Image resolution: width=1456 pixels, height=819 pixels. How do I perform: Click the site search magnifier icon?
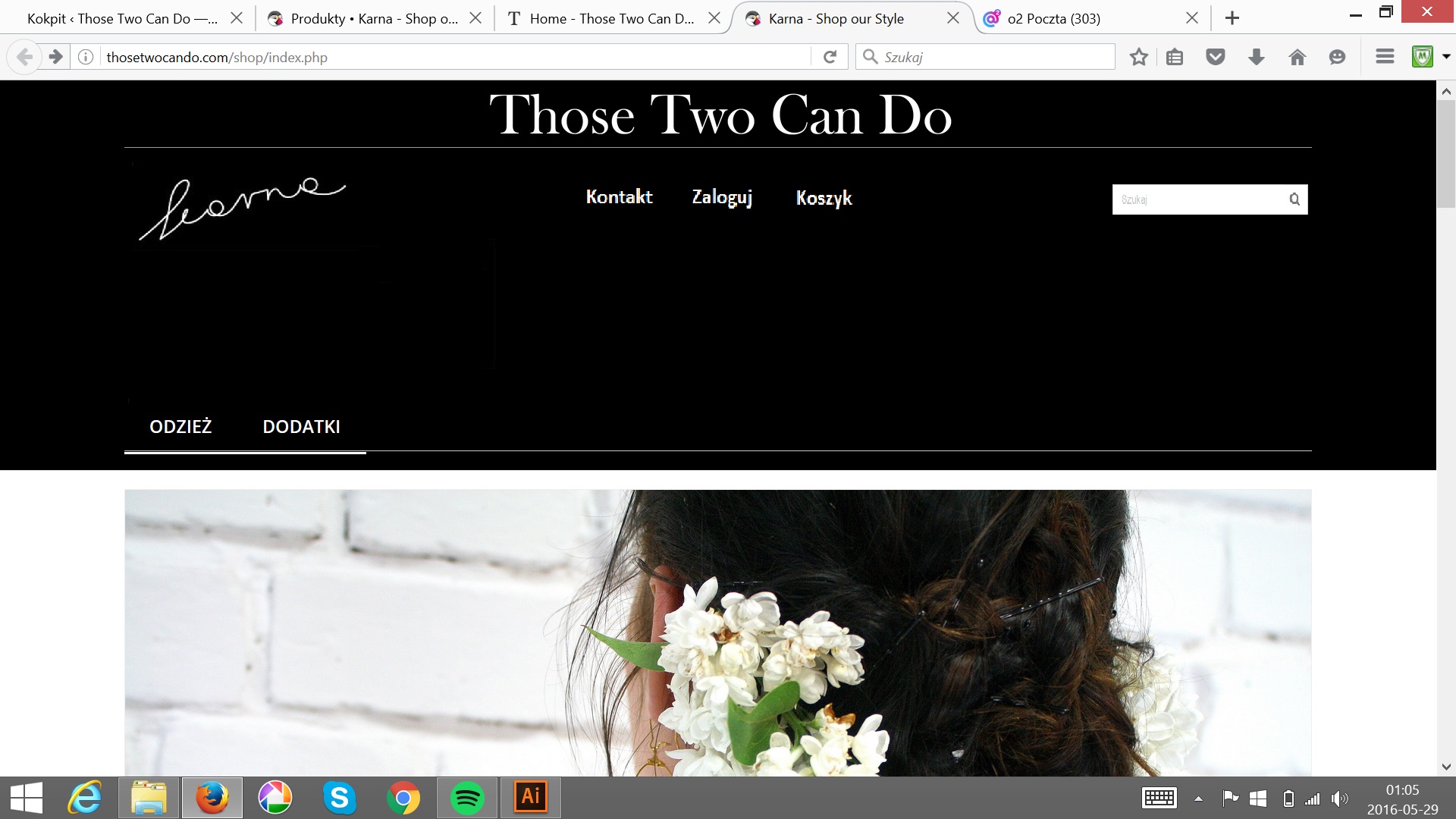1294,199
